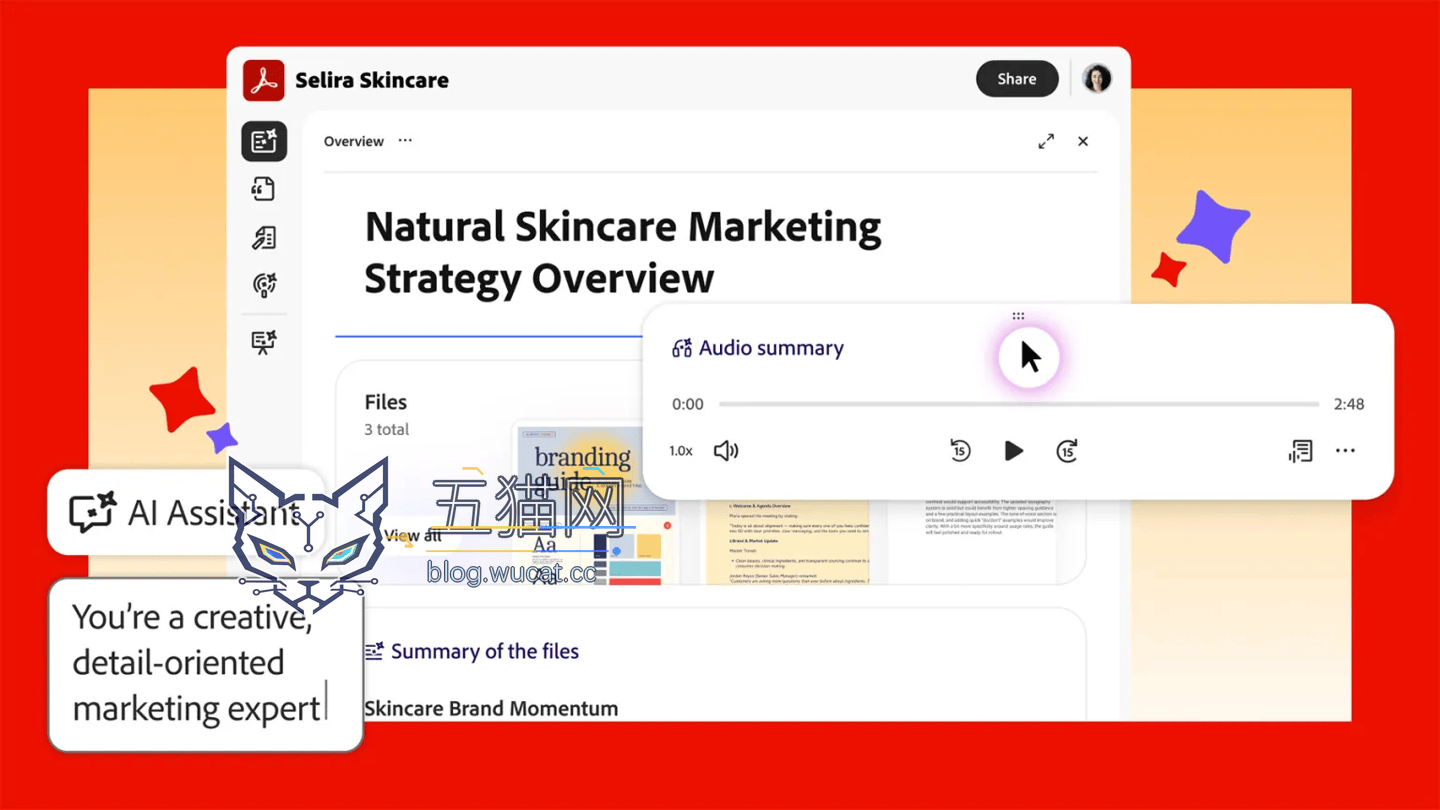Open the meeting notes document thumbnail
This screenshot has height=810, width=1440.
(x=788, y=540)
